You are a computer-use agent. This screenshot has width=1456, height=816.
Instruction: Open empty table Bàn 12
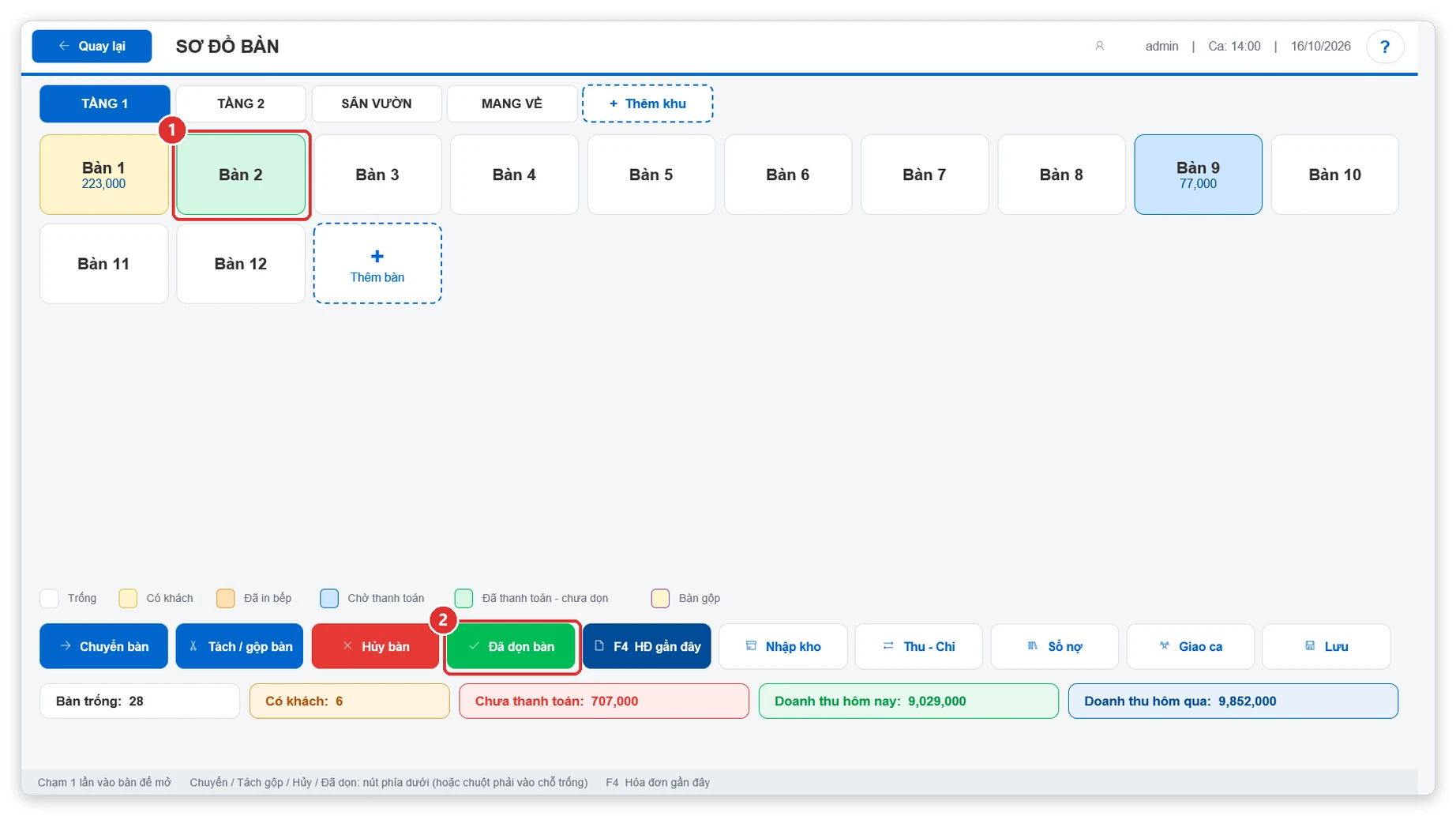(241, 264)
